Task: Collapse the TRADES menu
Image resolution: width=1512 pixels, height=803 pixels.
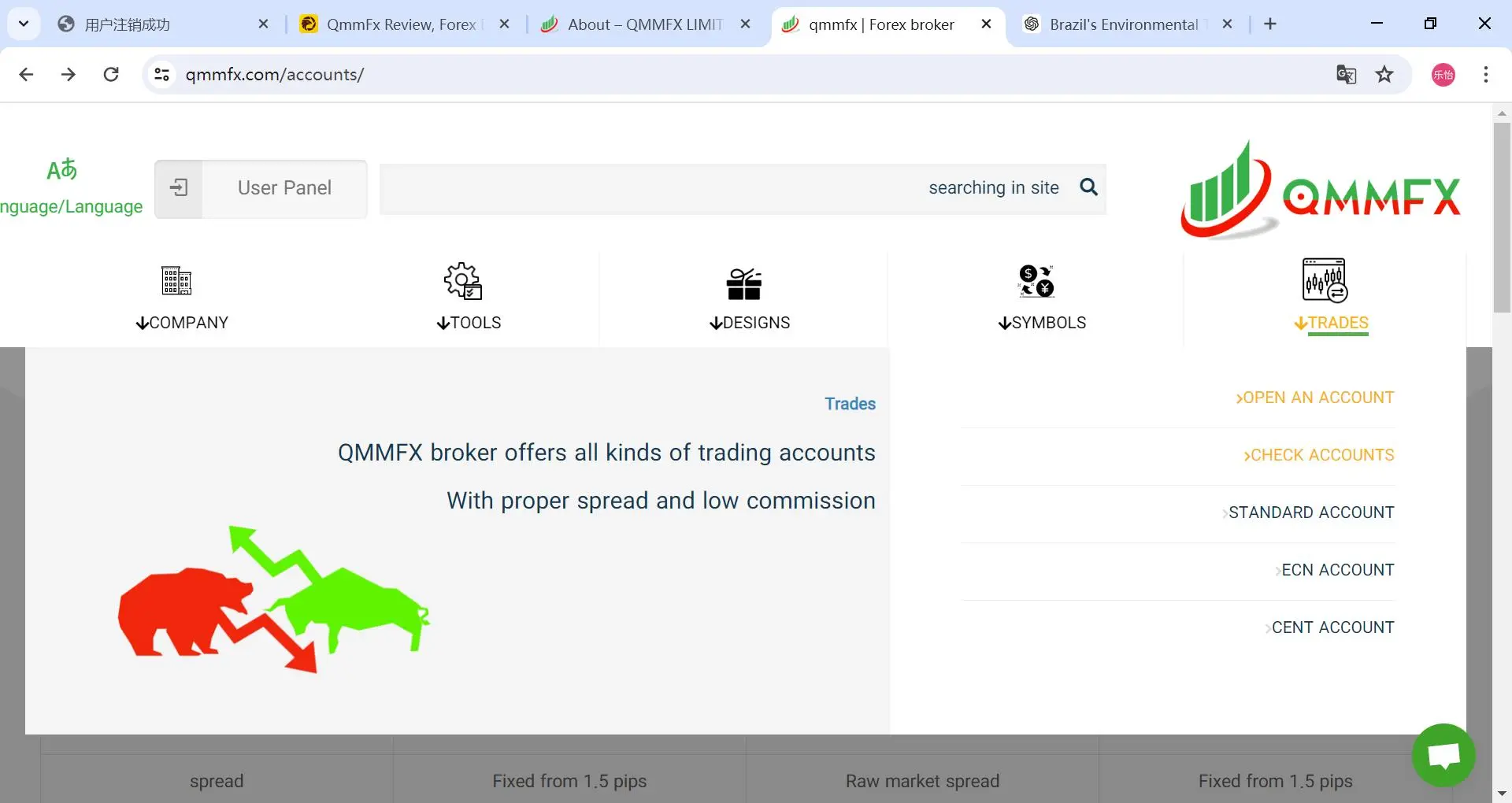Action: click(x=1332, y=323)
